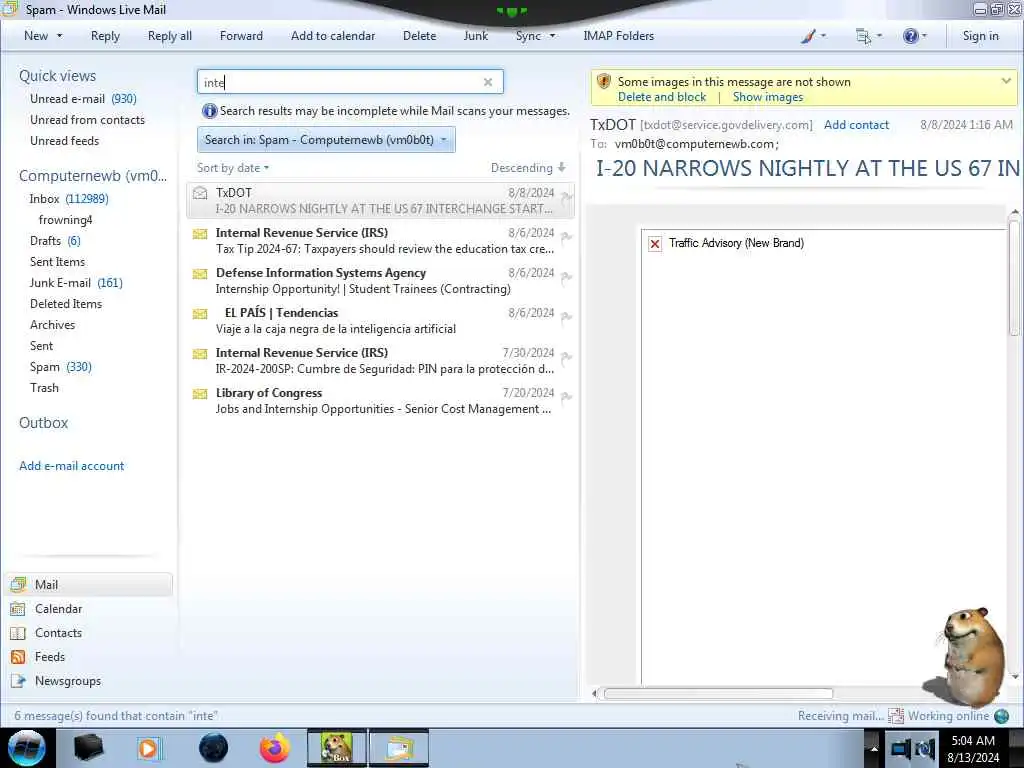Click Sign in button
1024x768 pixels.
pos(980,36)
